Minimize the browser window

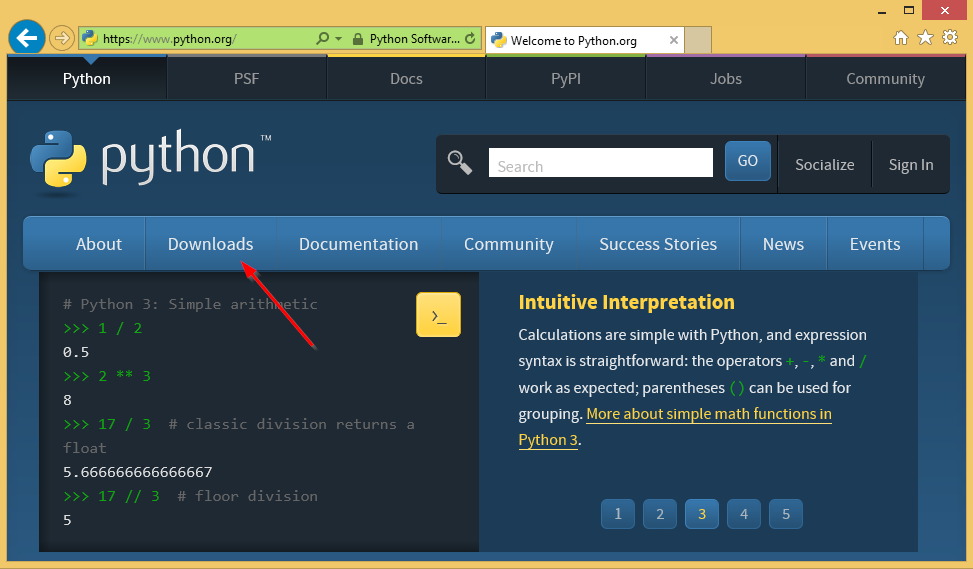tap(882, 11)
